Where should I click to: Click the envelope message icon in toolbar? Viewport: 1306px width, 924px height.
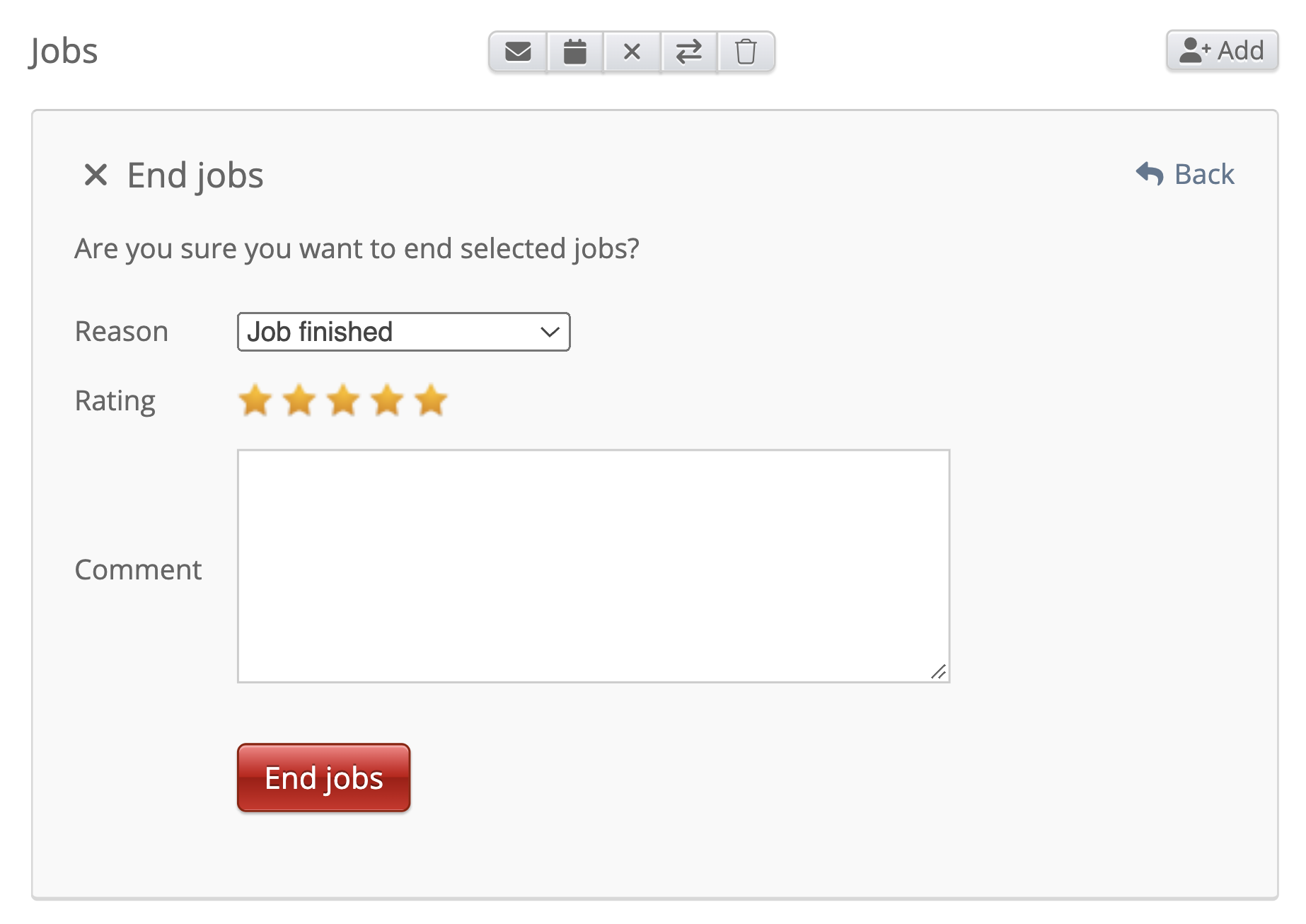(518, 52)
